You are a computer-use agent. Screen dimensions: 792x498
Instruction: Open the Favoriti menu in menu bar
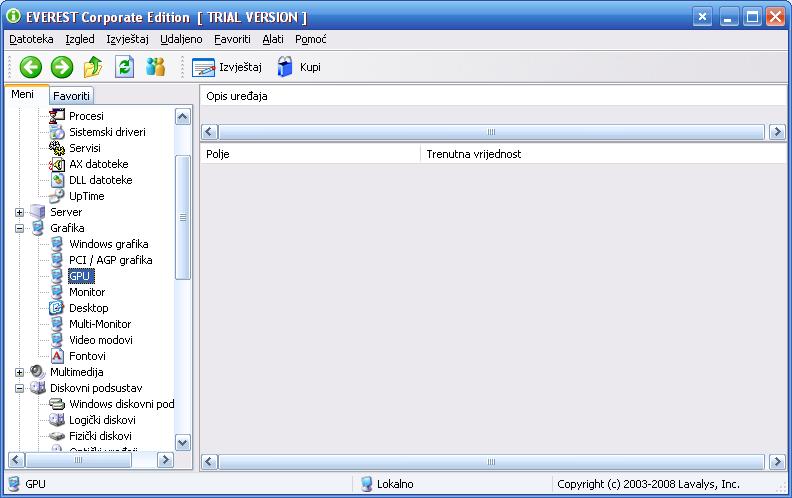point(232,39)
